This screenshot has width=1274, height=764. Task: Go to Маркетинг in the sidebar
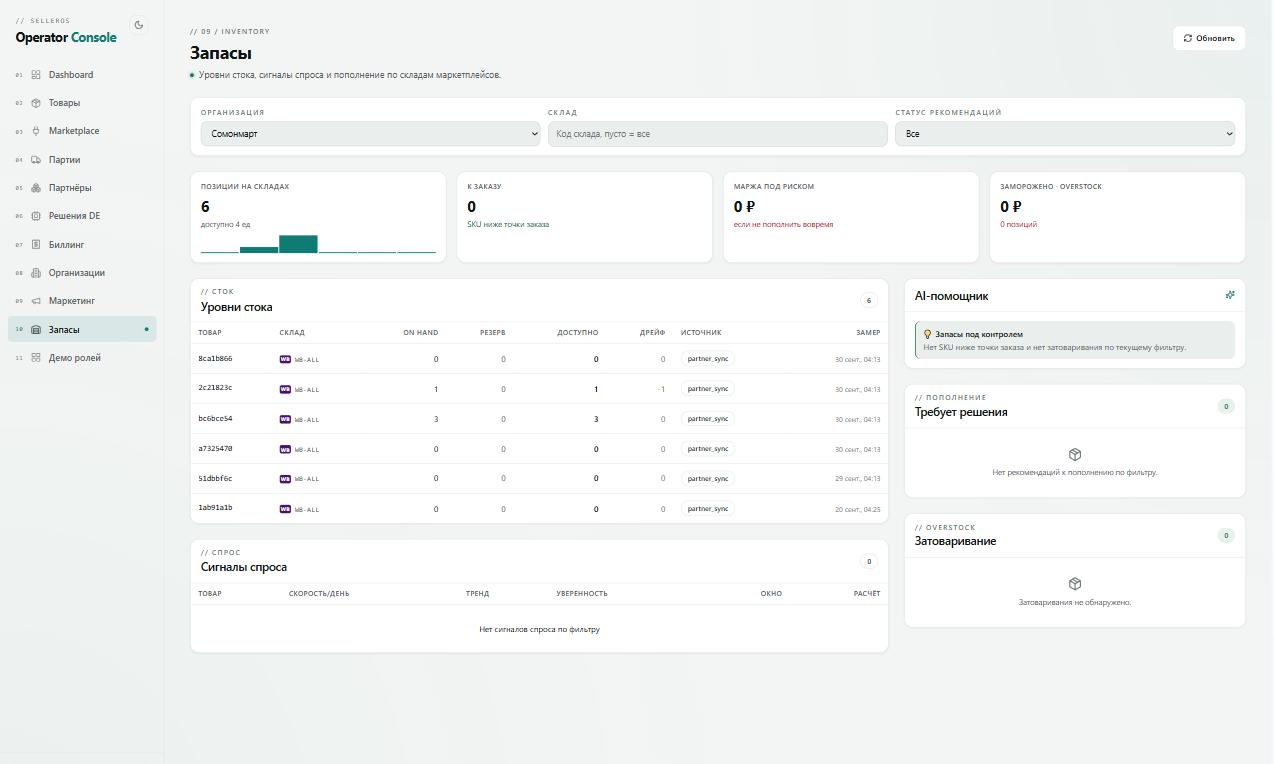click(x=82, y=301)
